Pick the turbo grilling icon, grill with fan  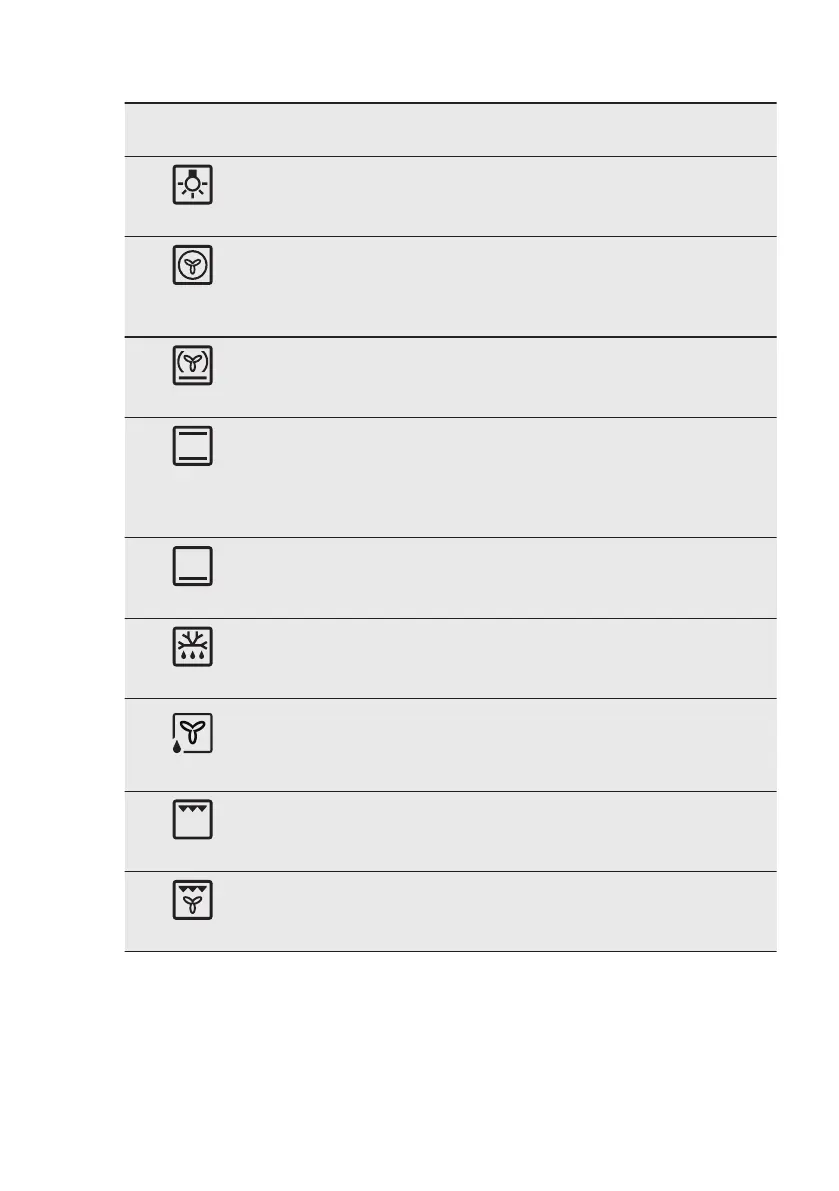pyautogui.click(x=193, y=901)
